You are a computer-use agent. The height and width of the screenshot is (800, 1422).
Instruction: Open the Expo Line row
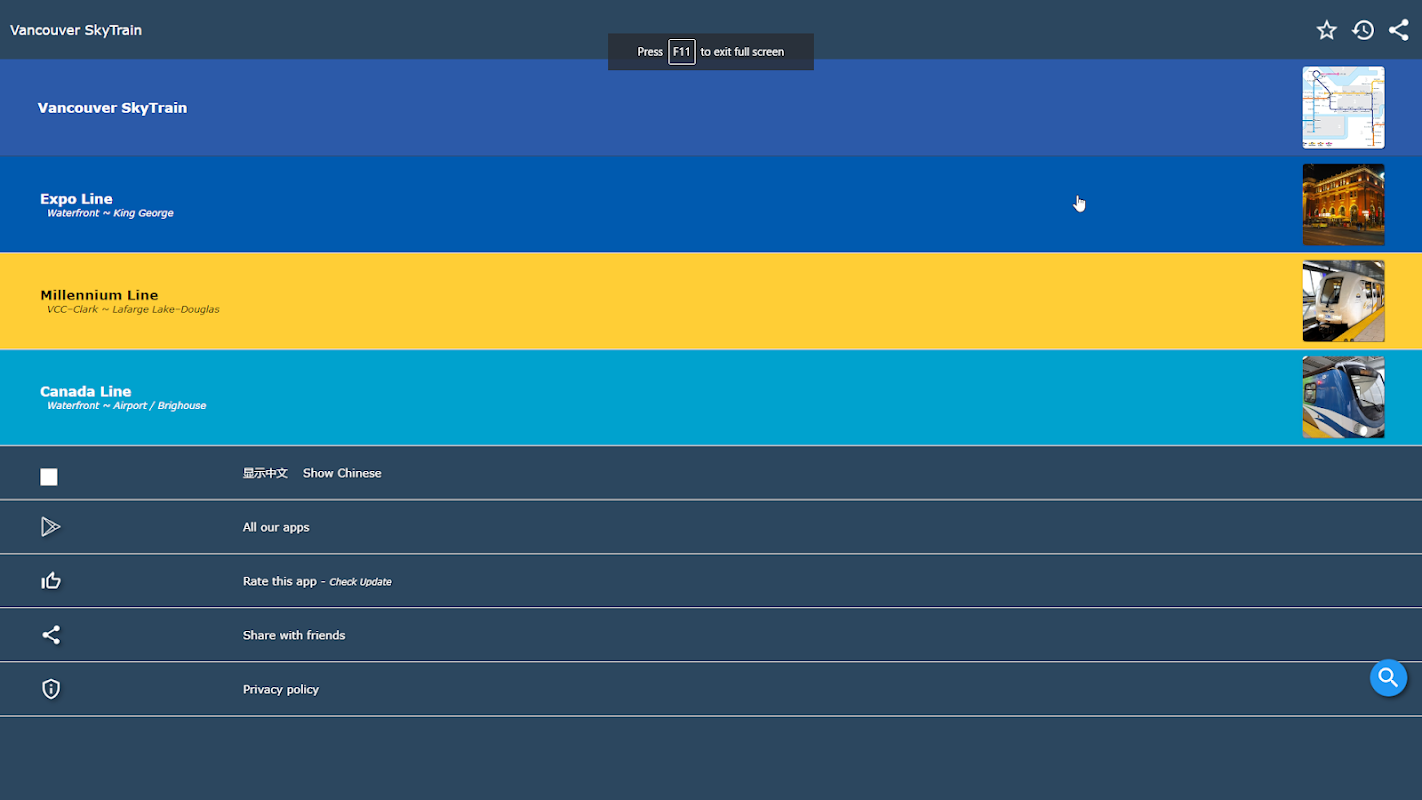(x=711, y=204)
